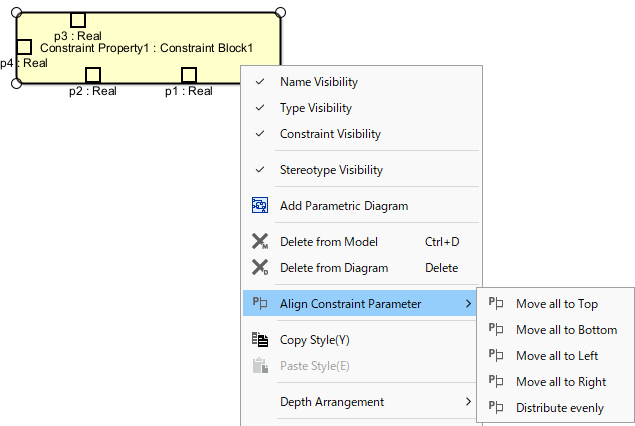Toggle Stereotype Visibility option
635x426 pixels.
pyautogui.click(x=363, y=170)
